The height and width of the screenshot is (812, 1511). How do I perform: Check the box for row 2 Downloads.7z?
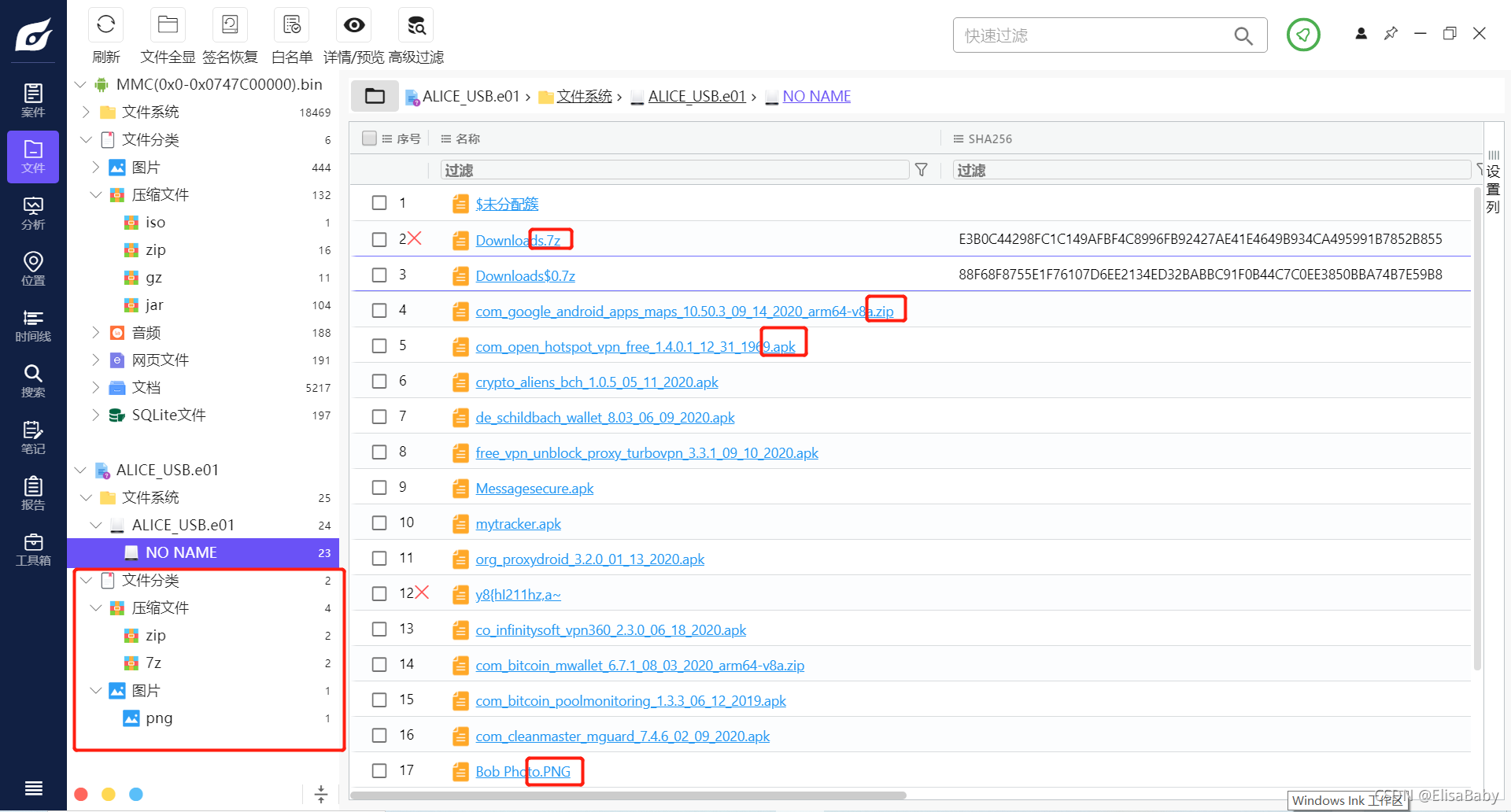coord(379,239)
